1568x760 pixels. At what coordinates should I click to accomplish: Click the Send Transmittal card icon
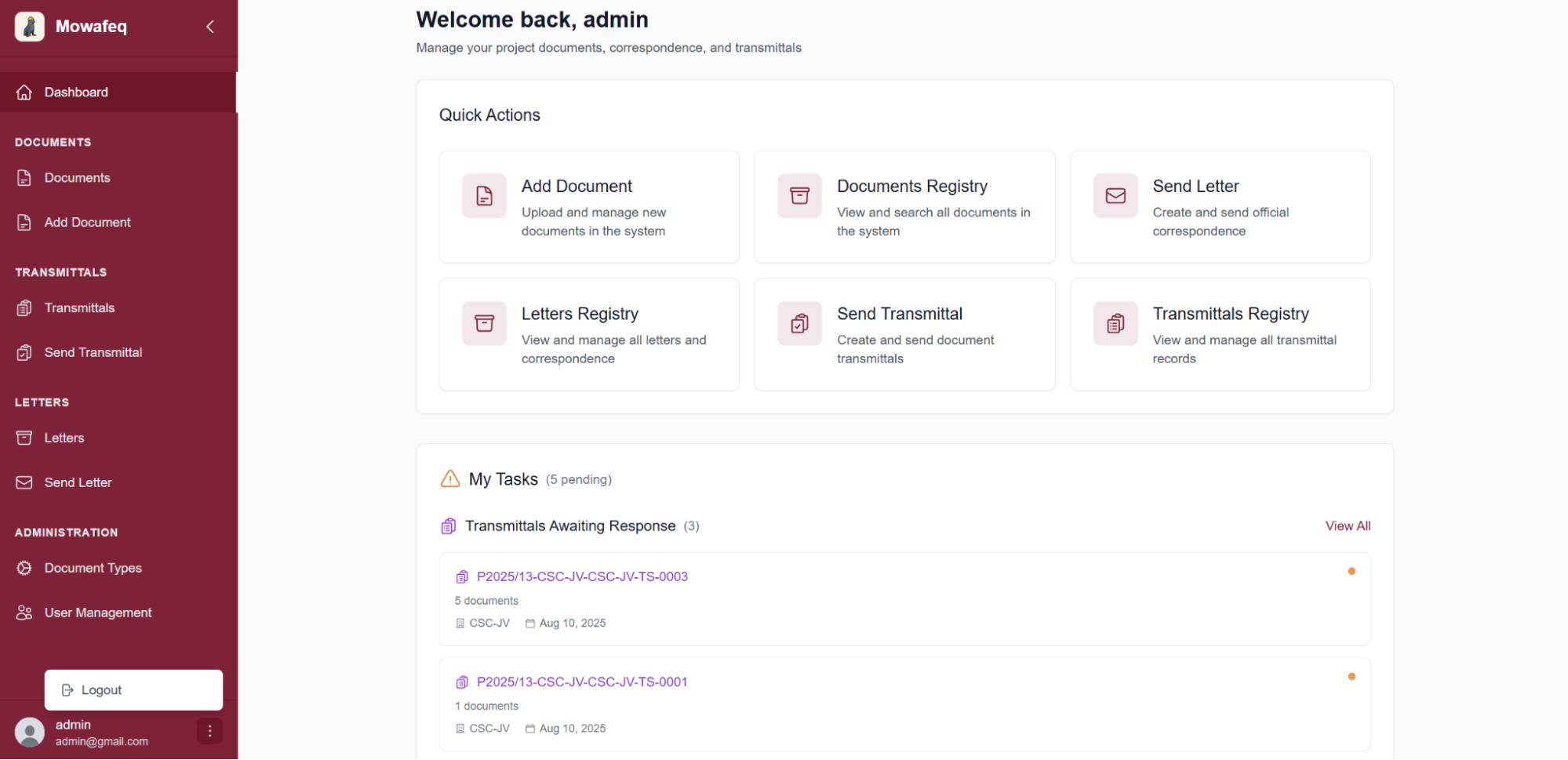click(799, 323)
